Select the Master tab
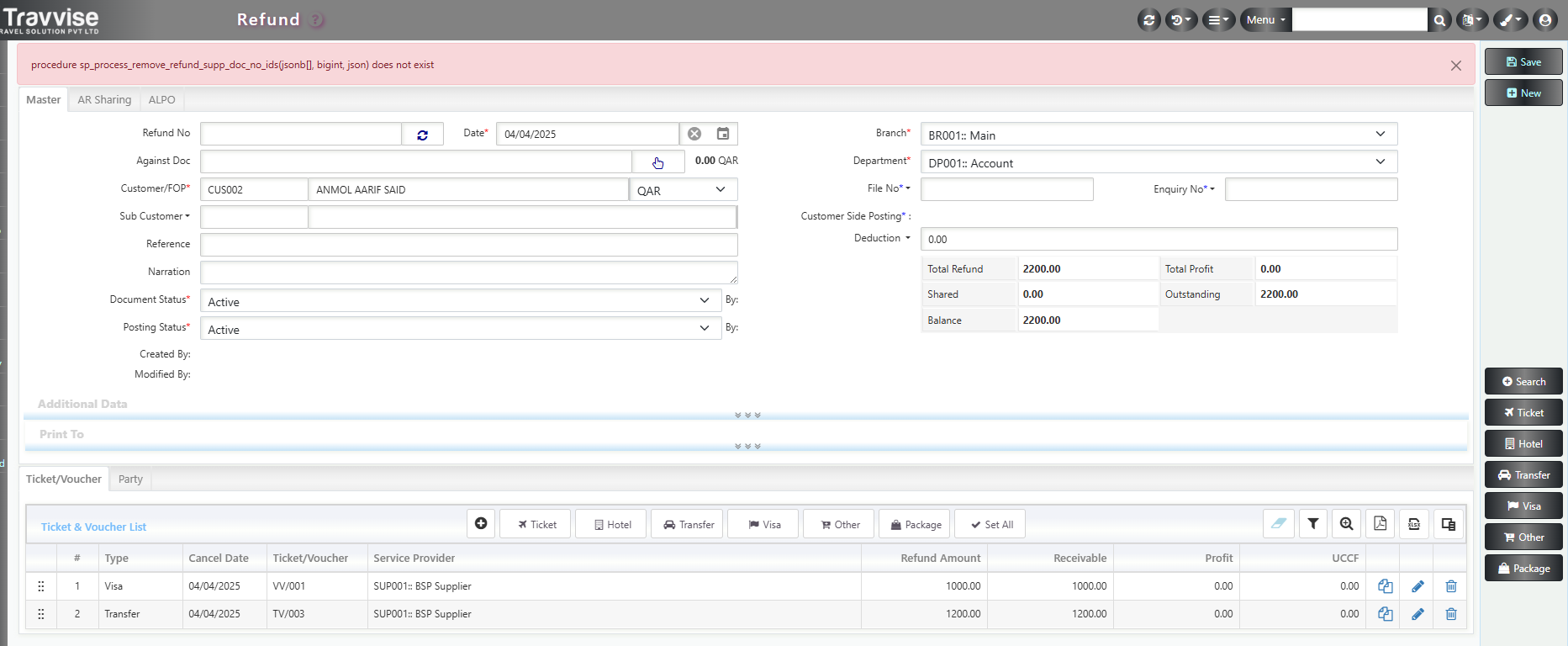1568x646 pixels. [44, 100]
